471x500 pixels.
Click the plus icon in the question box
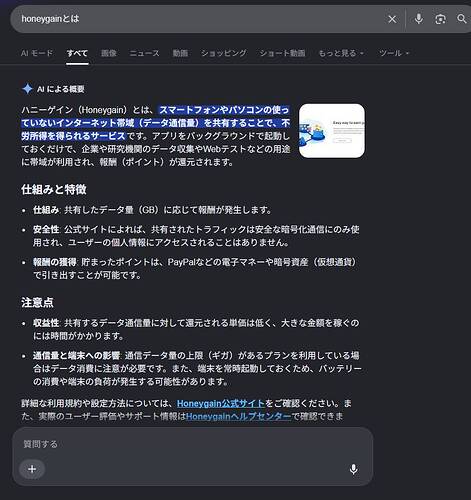pos(32,469)
